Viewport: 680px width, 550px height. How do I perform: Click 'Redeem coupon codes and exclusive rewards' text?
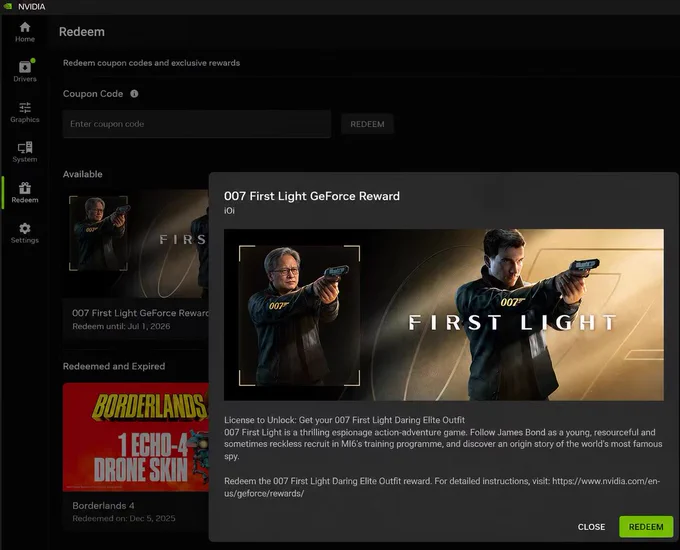point(151,63)
